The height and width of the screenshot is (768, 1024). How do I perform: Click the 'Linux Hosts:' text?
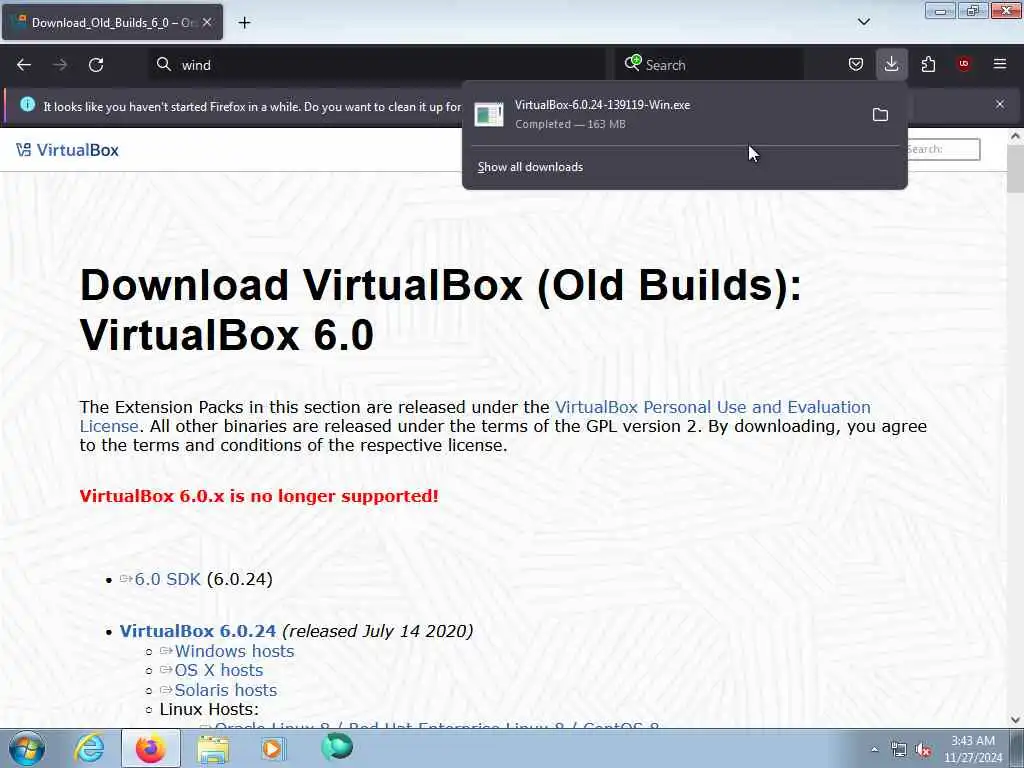[209, 709]
